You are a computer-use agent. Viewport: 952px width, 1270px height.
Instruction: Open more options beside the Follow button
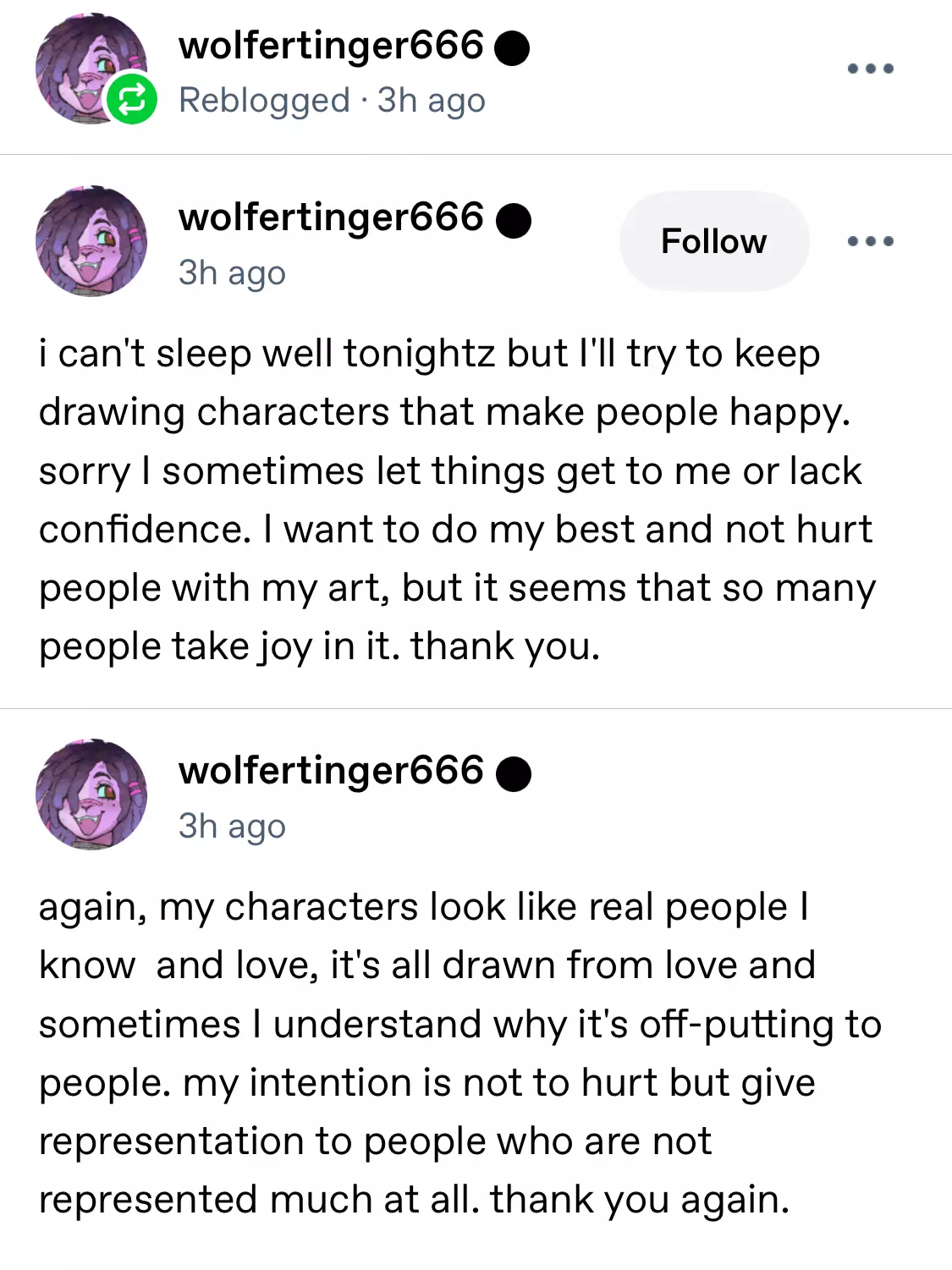click(871, 241)
